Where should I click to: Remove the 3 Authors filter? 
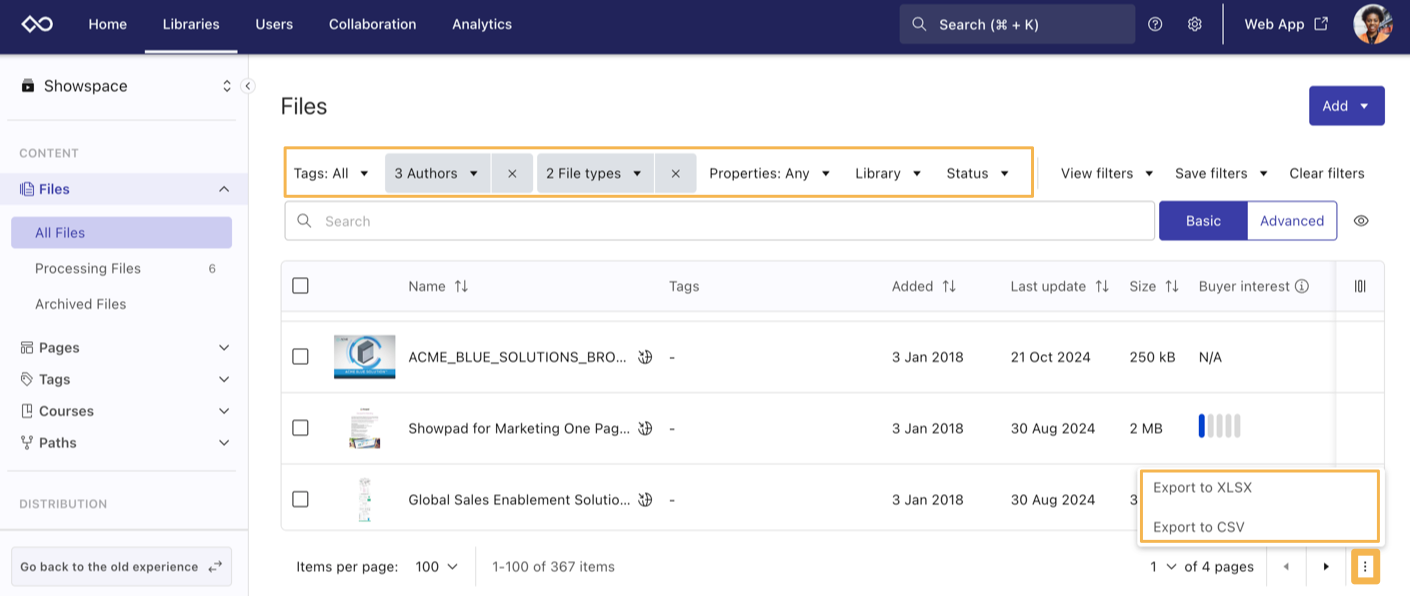512,173
